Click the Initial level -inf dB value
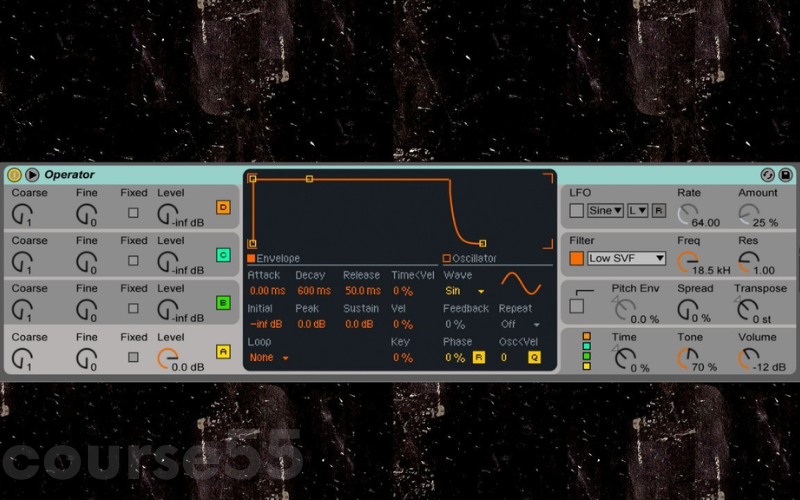The height and width of the screenshot is (500, 800). (266, 324)
